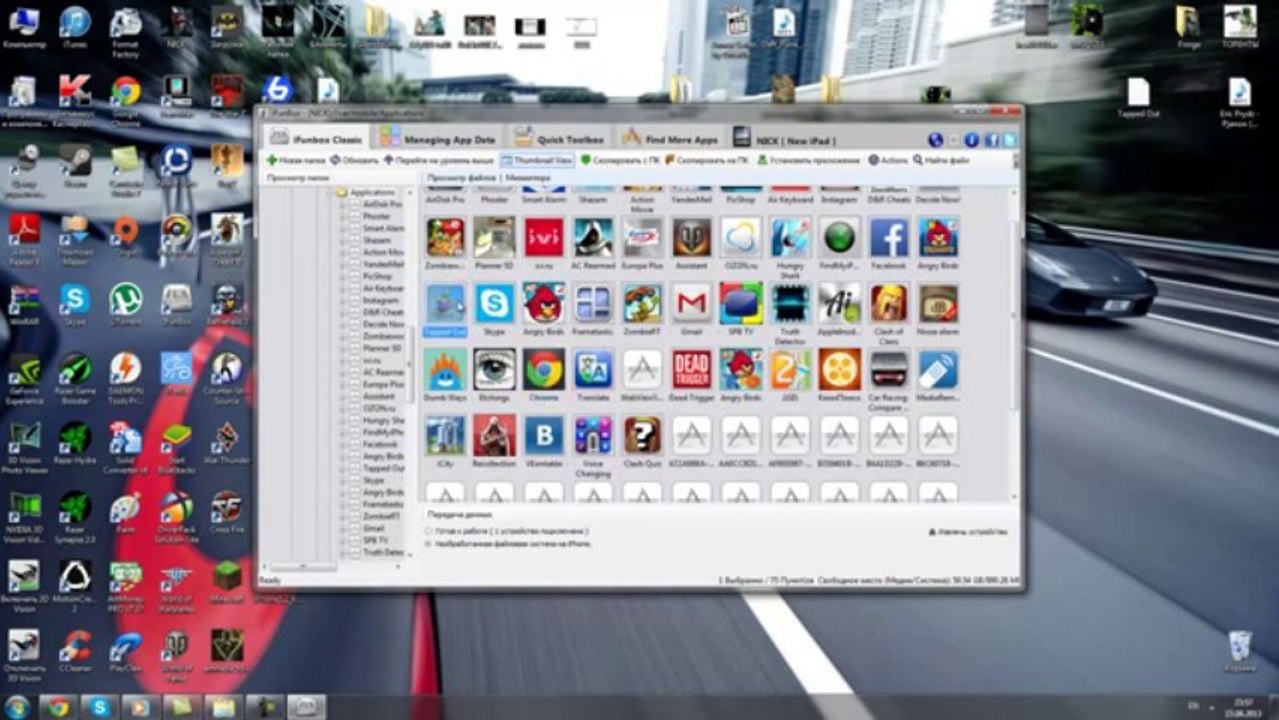The image size is (1279, 720).
Task: Select Instagram in the folder tree
Action: pos(381,300)
